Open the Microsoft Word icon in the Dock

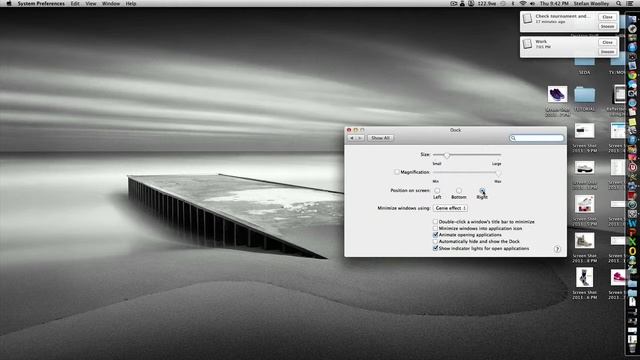[632, 222]
